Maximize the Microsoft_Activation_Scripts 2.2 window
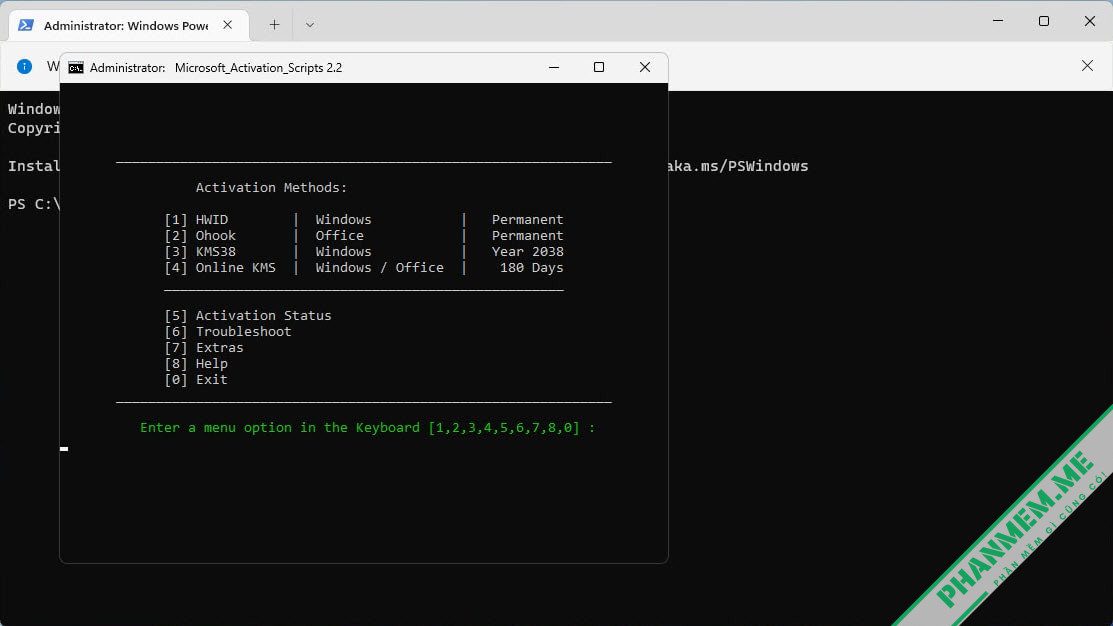This screenshot has height=626, width=1113. coord(599,67)
